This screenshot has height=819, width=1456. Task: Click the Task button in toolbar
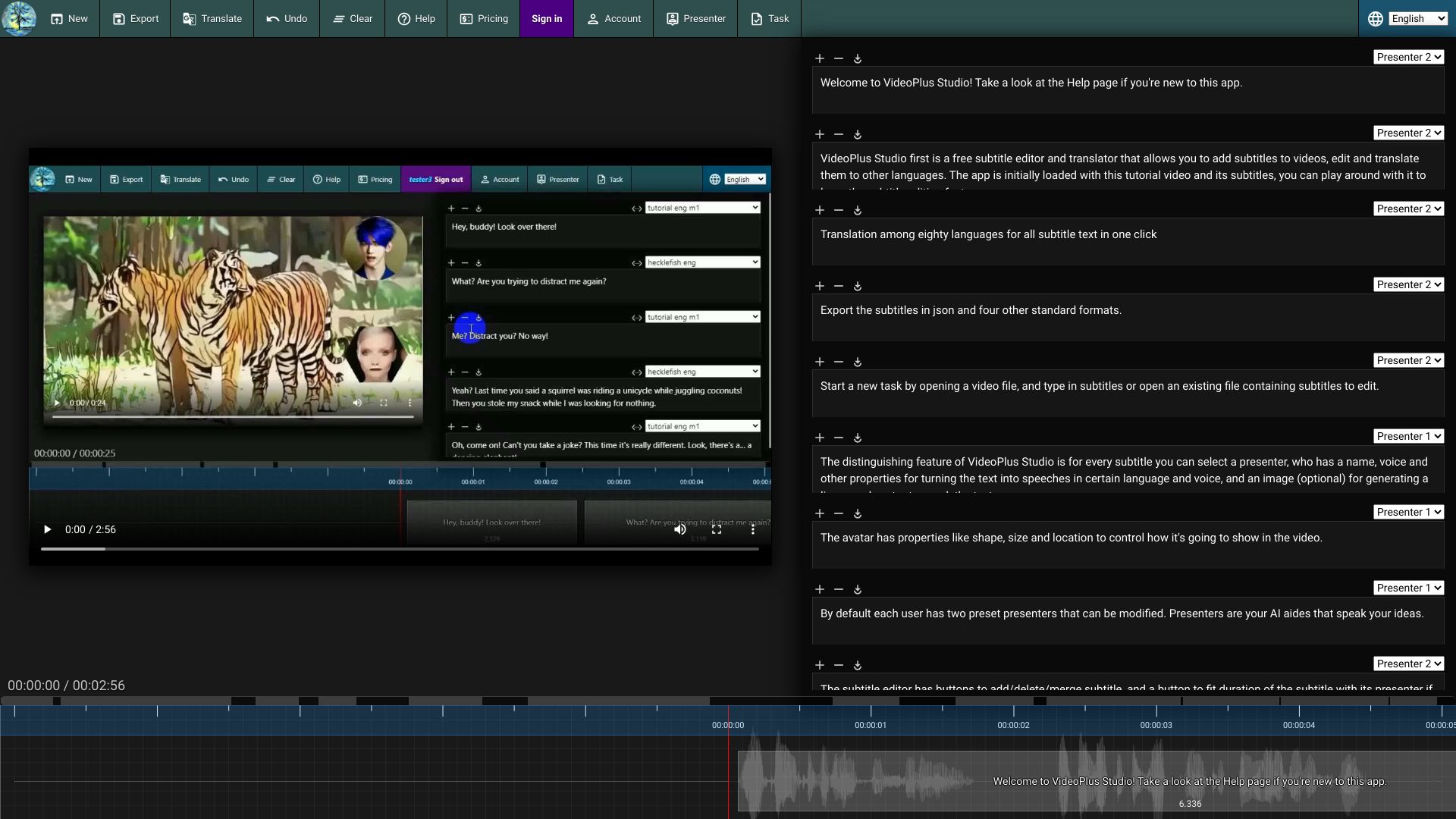[769, 18]
